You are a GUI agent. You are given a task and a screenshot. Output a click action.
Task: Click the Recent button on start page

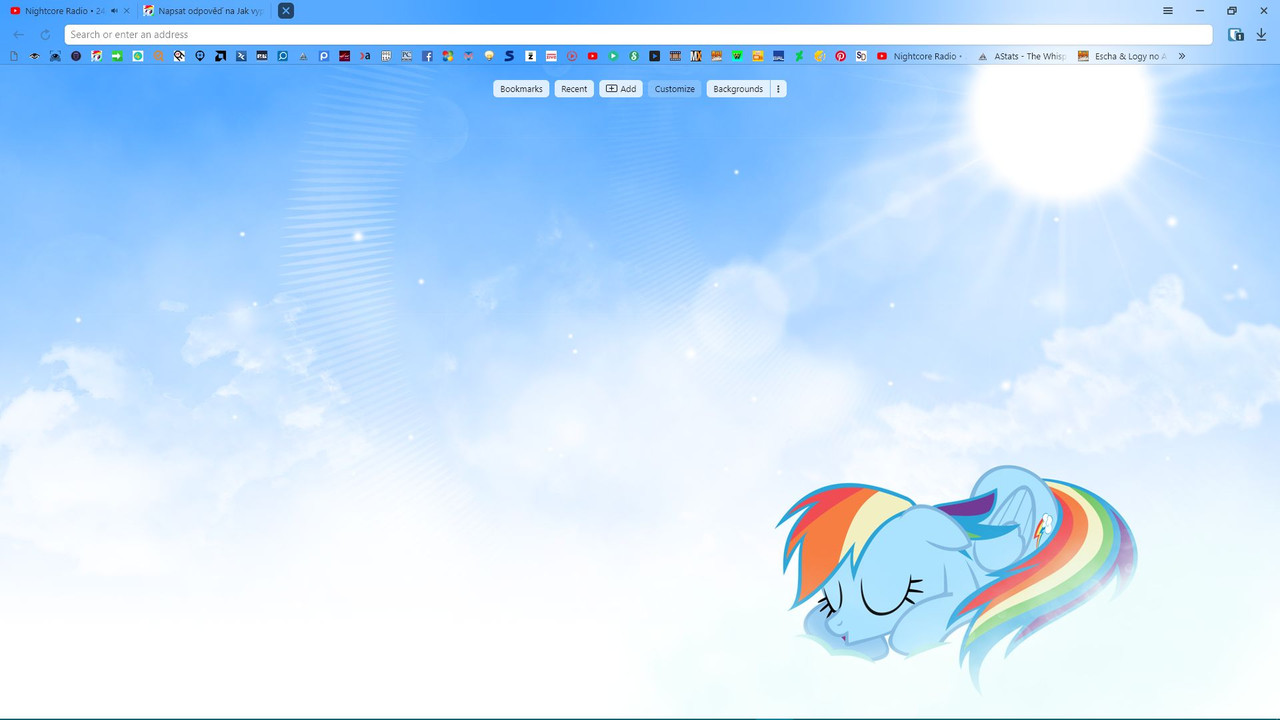click(574, 89)
